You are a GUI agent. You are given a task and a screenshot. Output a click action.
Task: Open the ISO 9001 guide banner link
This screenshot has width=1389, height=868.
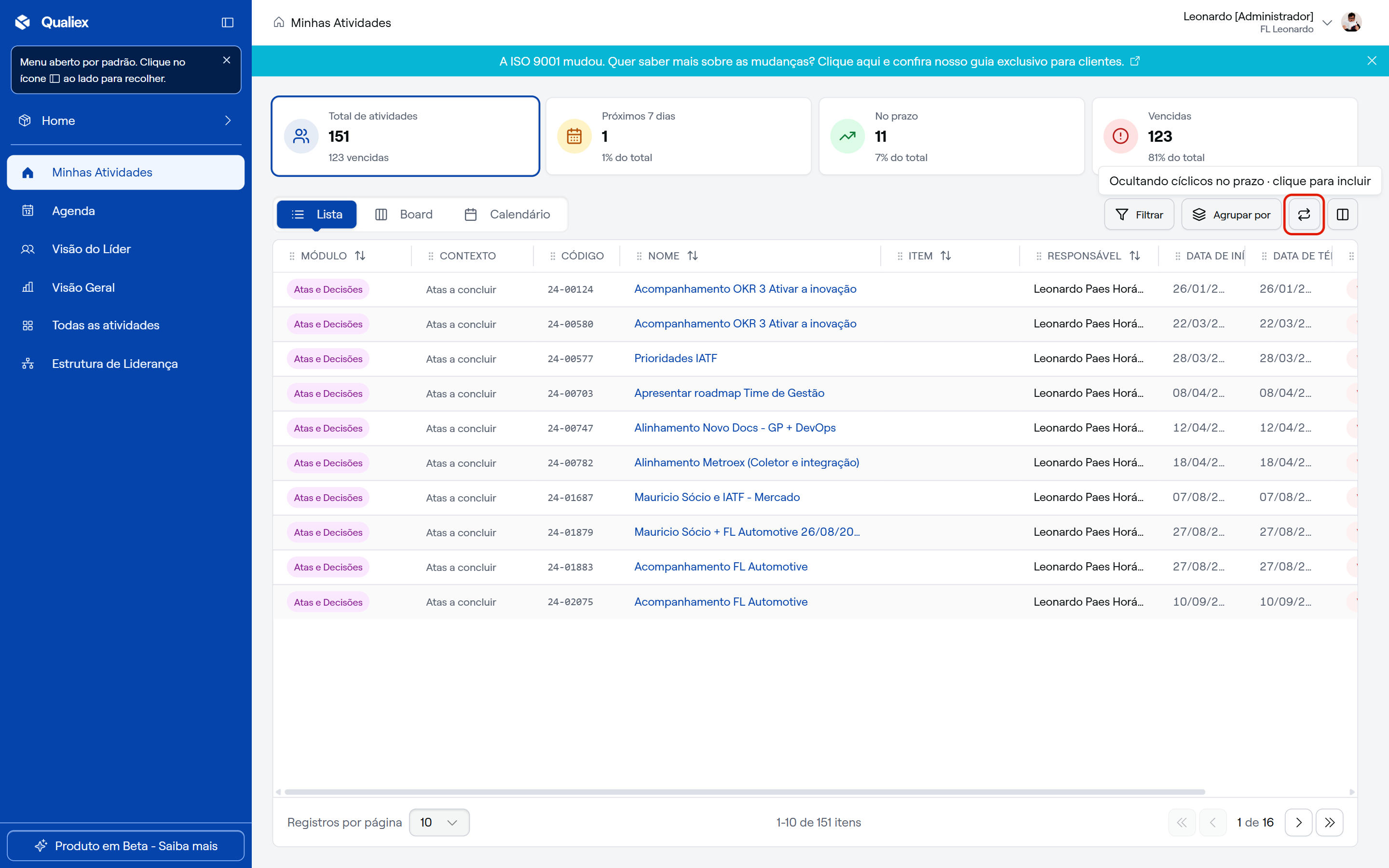pos(819,61)
